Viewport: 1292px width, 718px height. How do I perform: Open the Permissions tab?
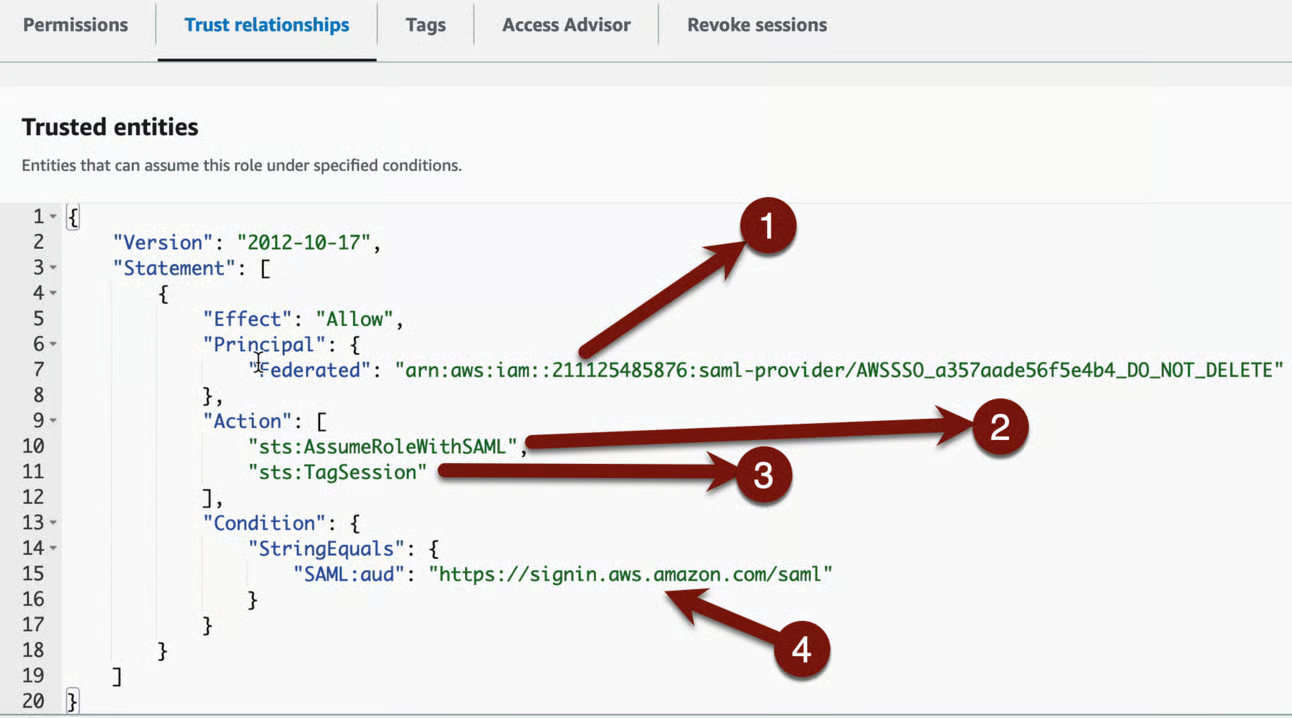pyautogui.click(x=75, y=25)
